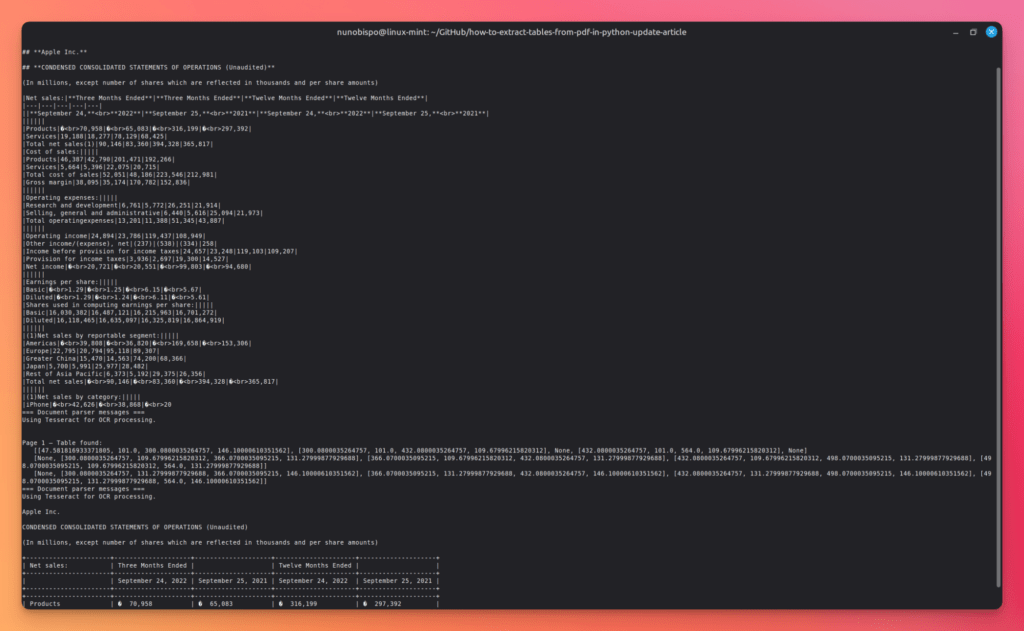
Task: Select the 'Rest of Asia Pacific|6,373' row
Action: (114, 374)
